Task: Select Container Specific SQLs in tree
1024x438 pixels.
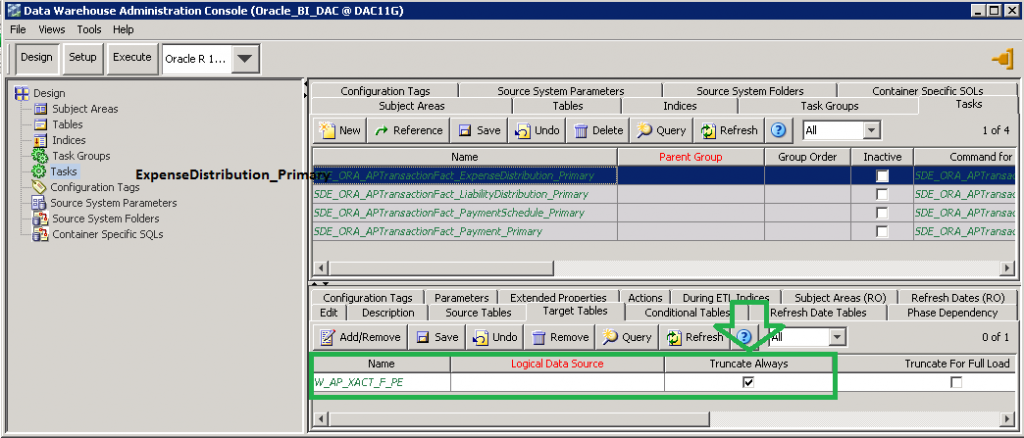Action: (x=107, y=234)
